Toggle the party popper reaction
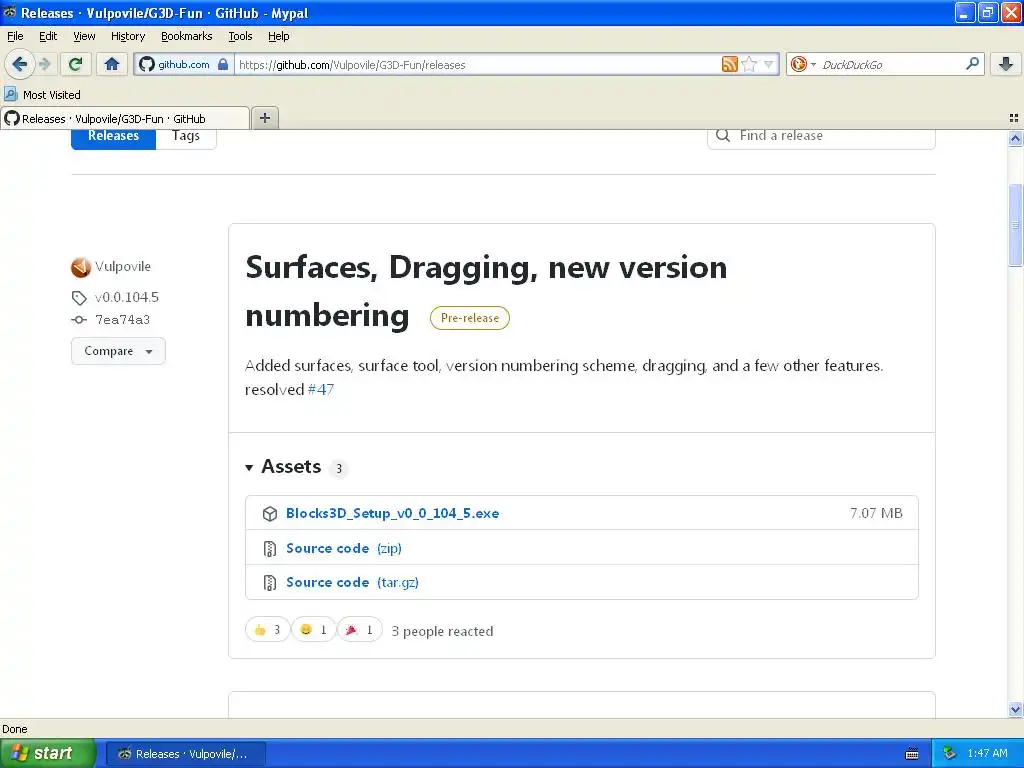Viewport: 1024px width, 768px height. click(x=359, y=630)
